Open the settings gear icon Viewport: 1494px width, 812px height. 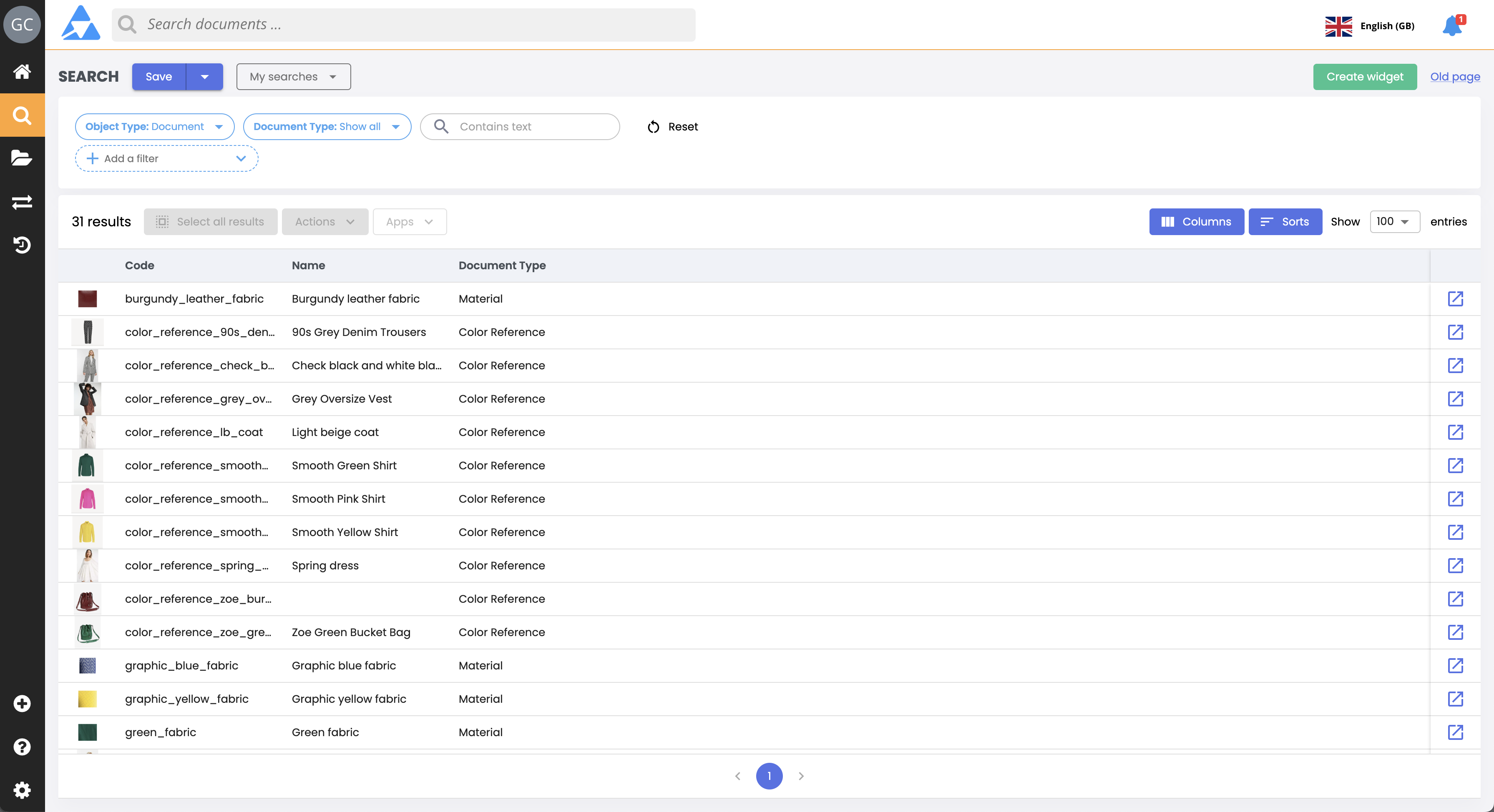point(22,790)
